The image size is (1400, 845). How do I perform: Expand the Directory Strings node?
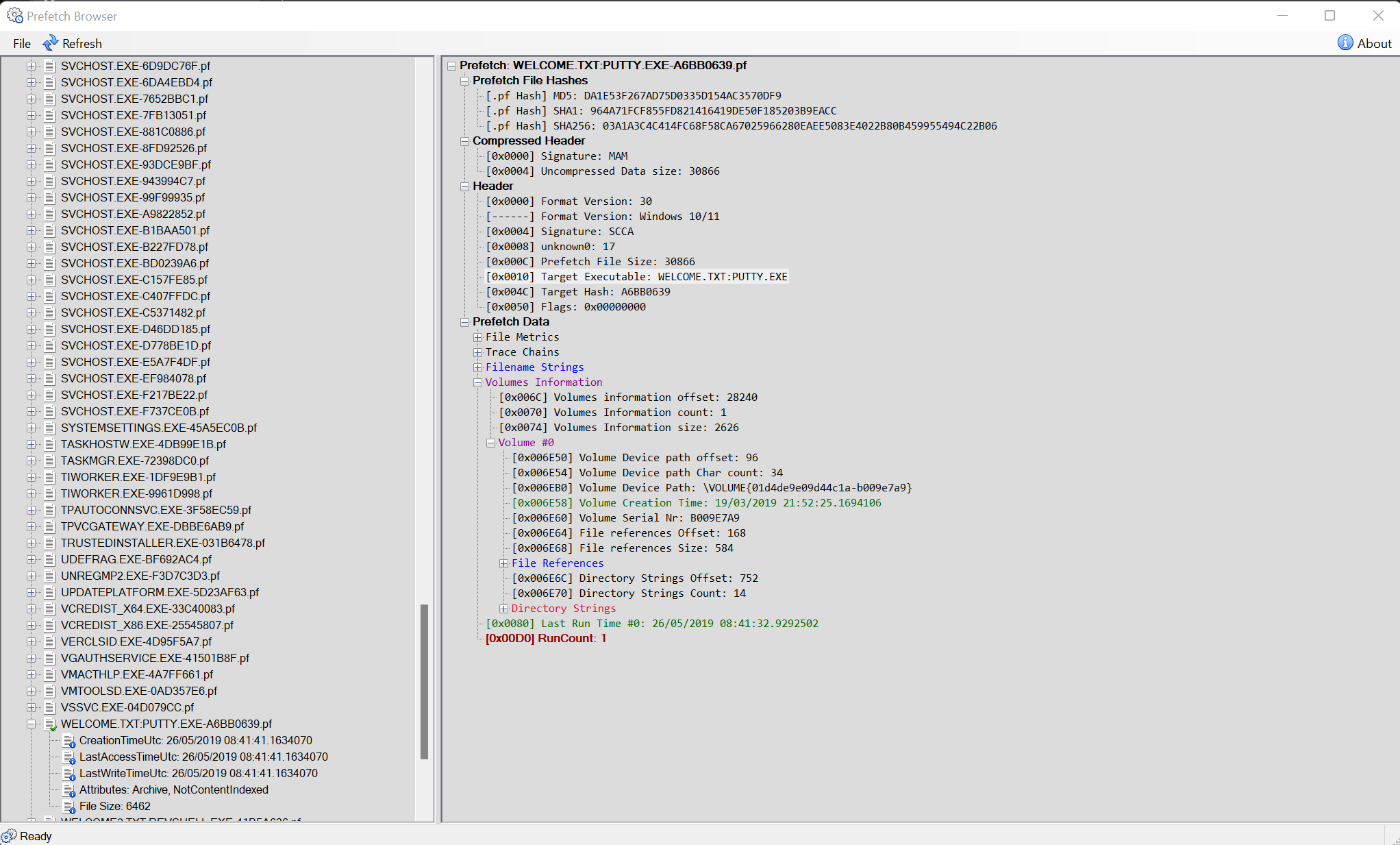(503, 609)
